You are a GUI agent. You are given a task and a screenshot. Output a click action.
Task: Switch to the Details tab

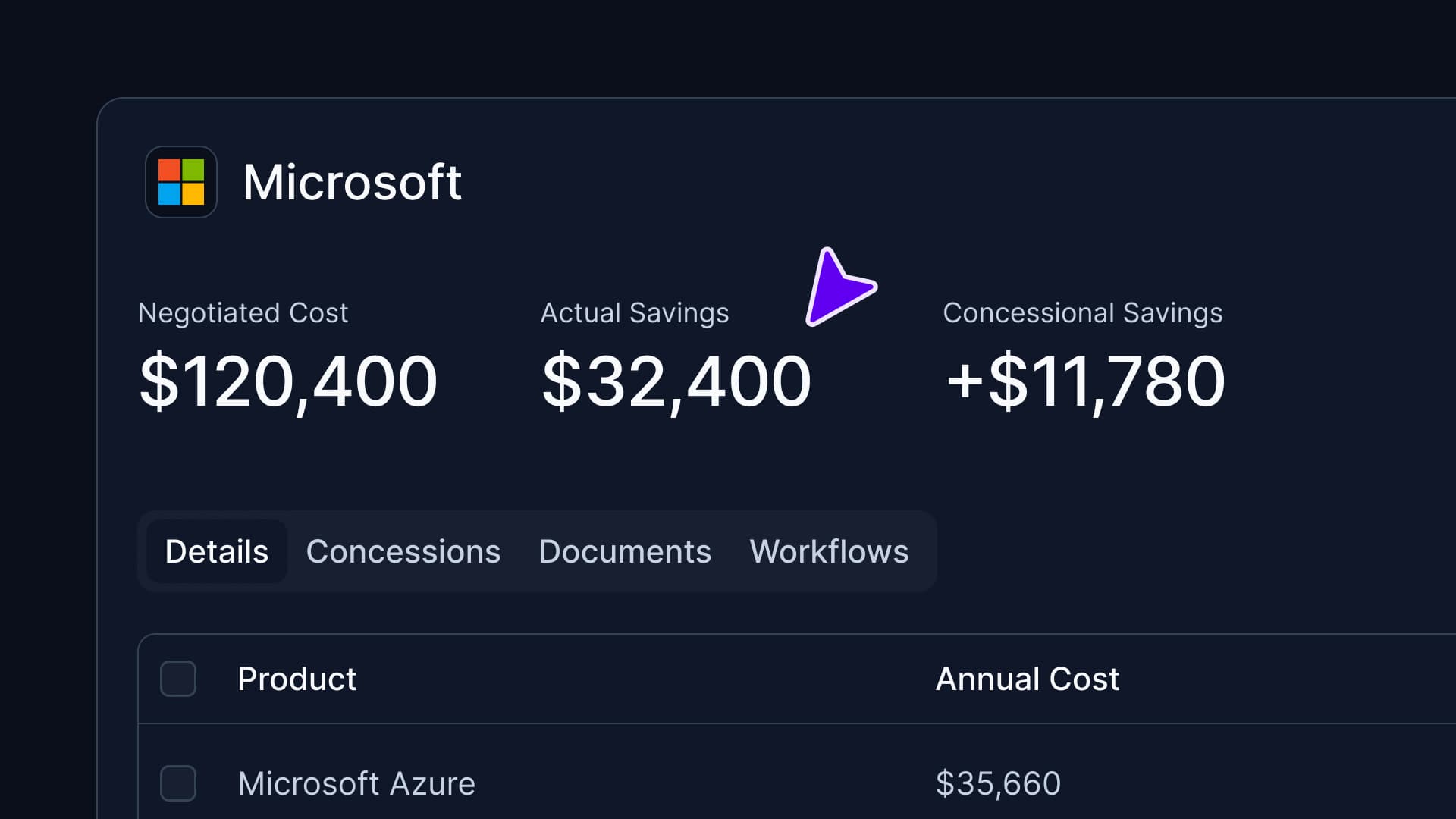pos(217,551)
